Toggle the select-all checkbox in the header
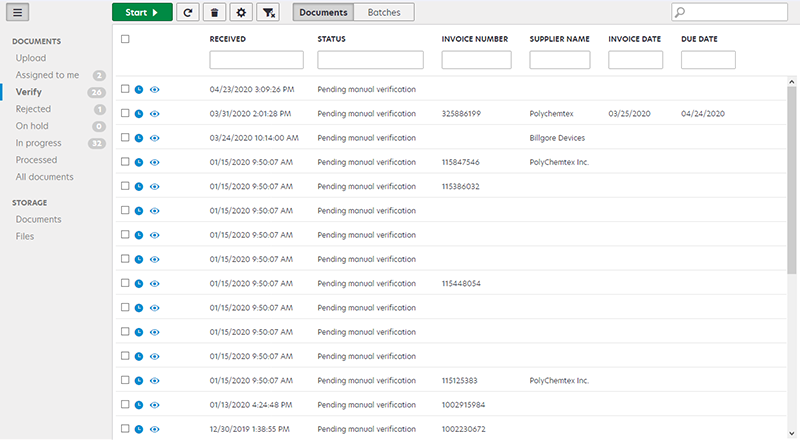The image size is (800, 440). tap(125, 39)
